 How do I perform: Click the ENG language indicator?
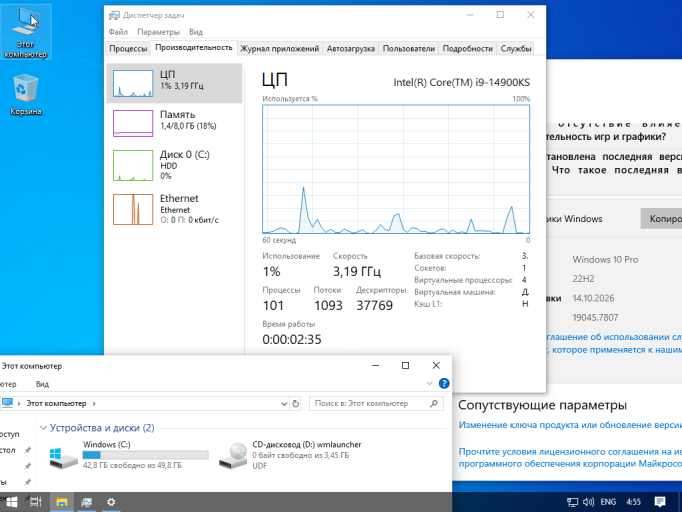608,502
